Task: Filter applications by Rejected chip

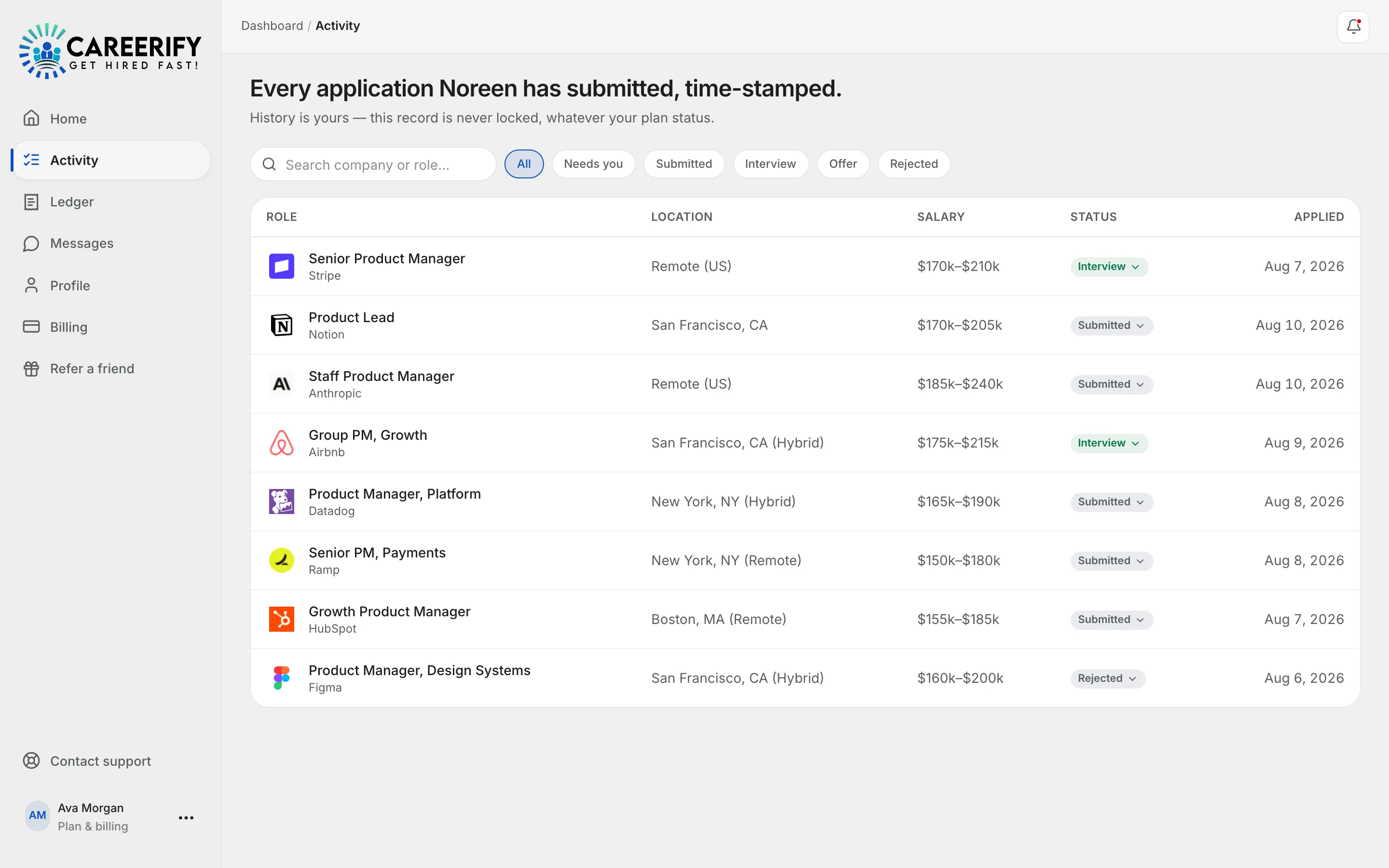Action: click(914, 164)
